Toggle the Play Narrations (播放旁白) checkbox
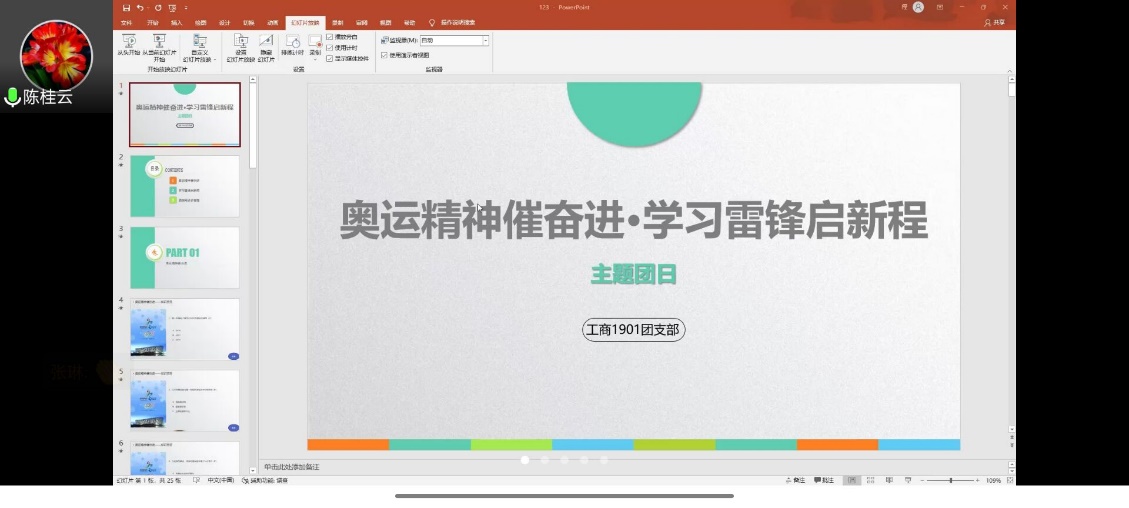Screen dimensions: 1129x508 [x=330, y=37]
